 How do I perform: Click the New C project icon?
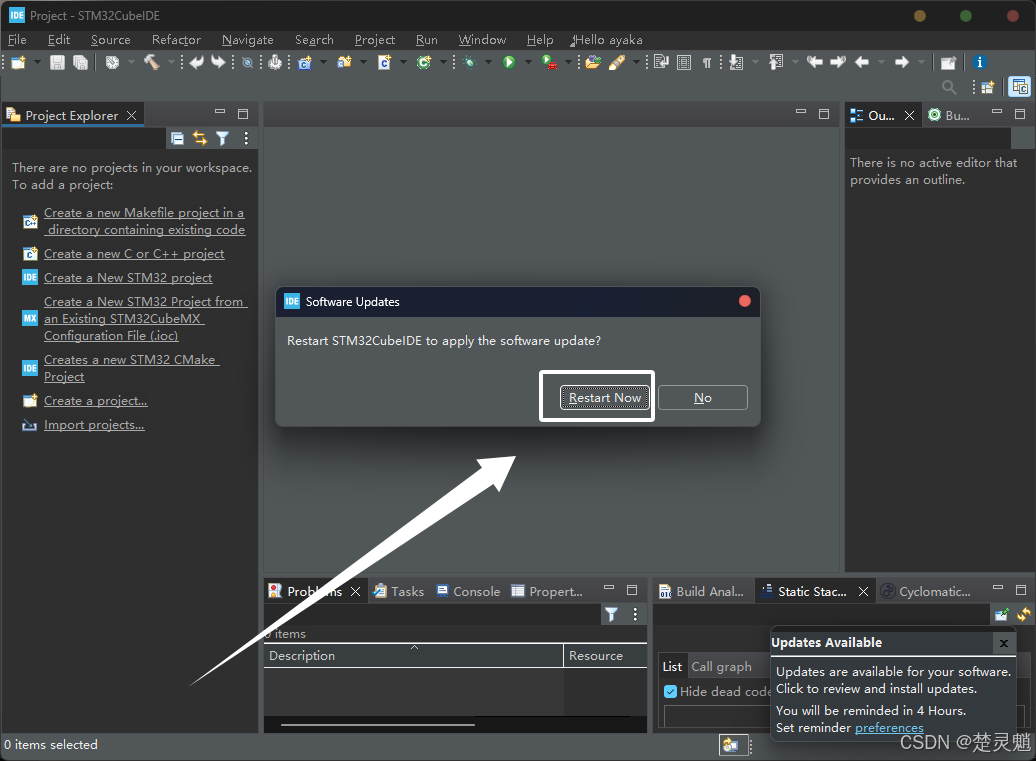[305, 62]
